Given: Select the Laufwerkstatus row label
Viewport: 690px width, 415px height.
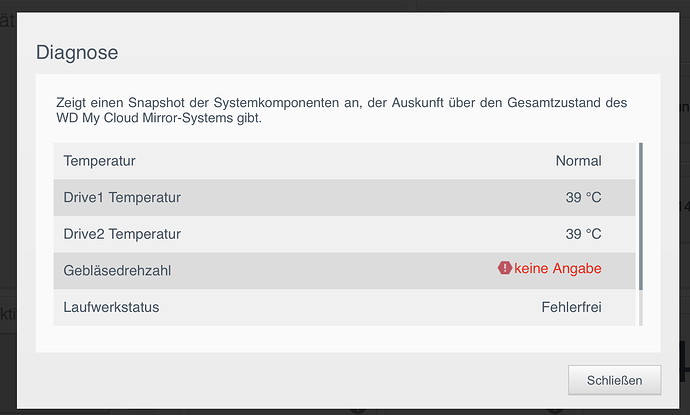Looking at the screenshot, I should coord(111,307).
